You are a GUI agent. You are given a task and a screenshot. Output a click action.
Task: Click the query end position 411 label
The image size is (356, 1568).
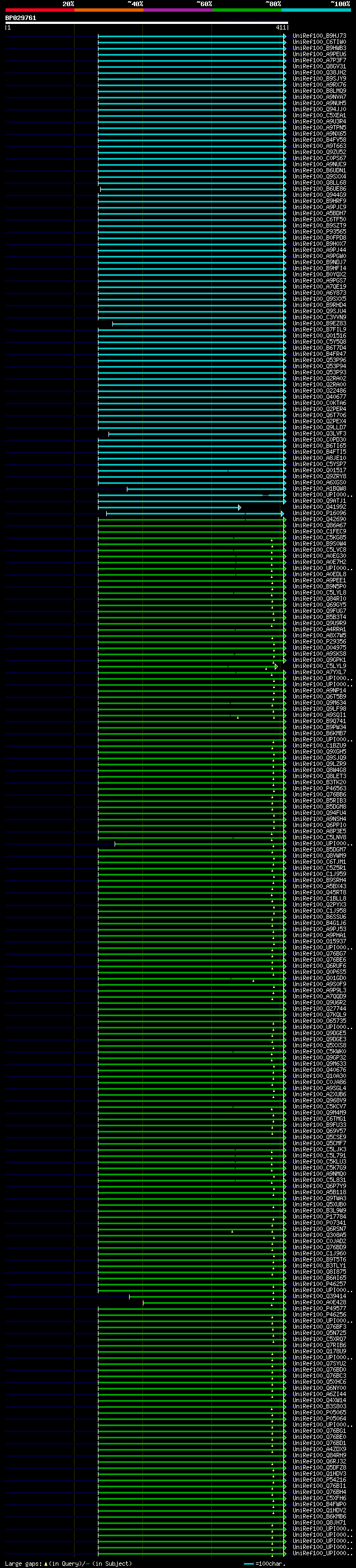coord(280,27)
